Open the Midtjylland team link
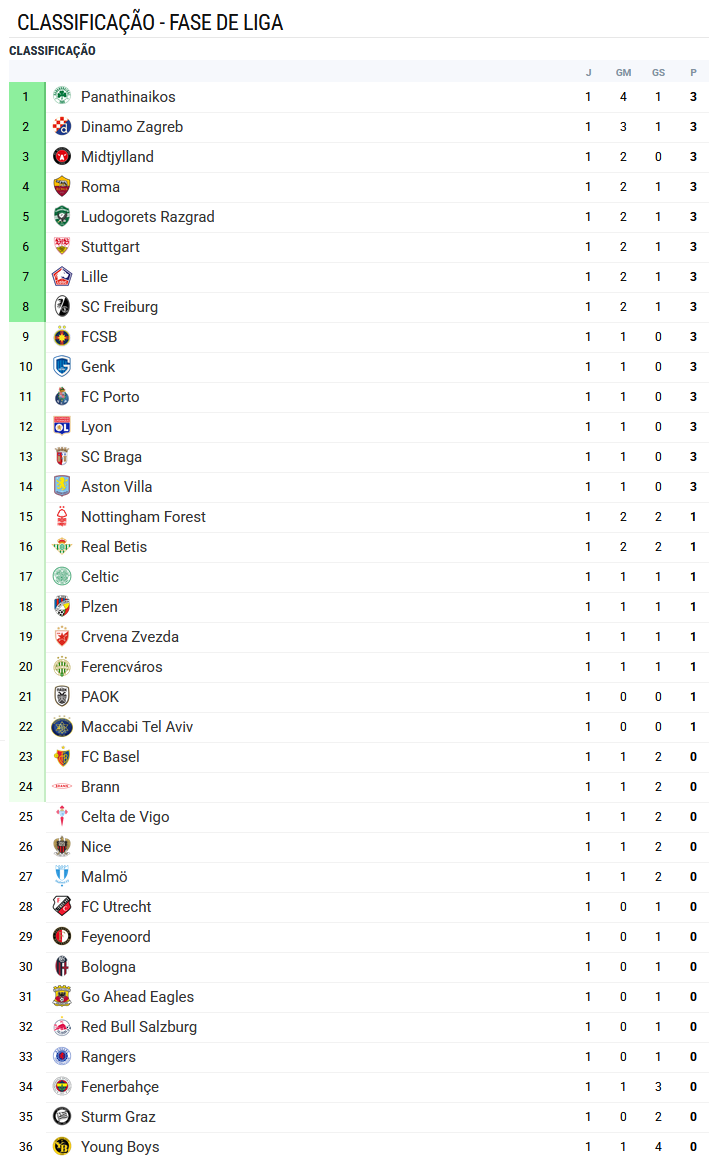Screen dimensions: 709x1159 (117, 157)
